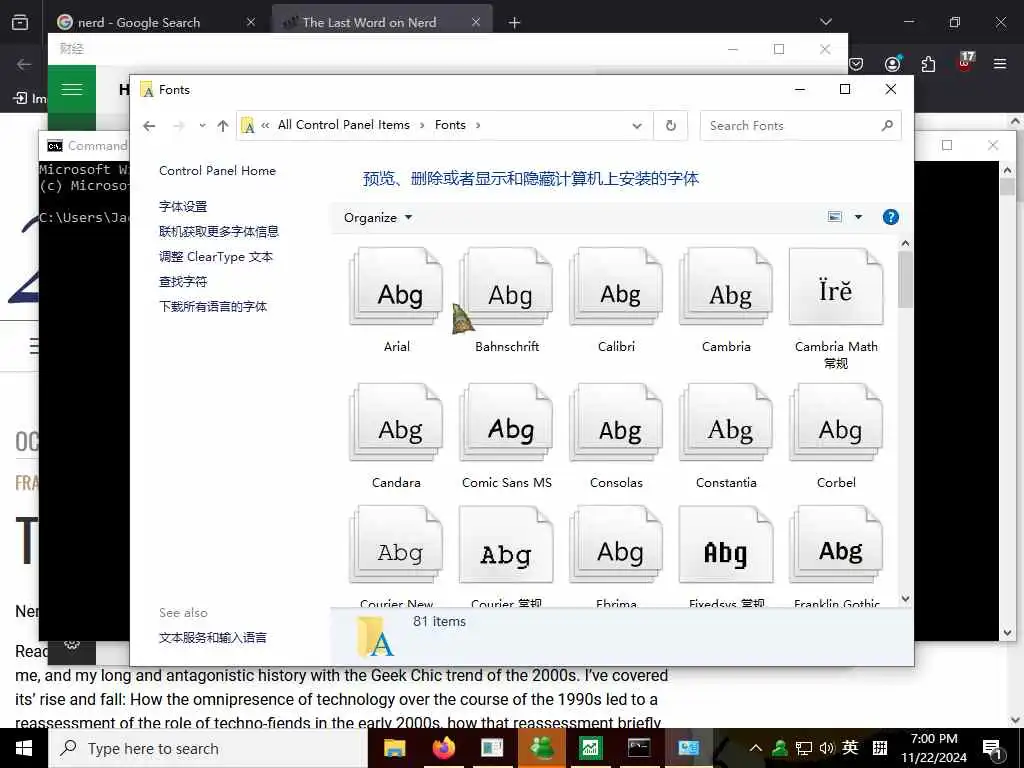The width and height of the screenshot is (1024, 768).
Task: Open the Cambria font family
Action: click(726, 300)
